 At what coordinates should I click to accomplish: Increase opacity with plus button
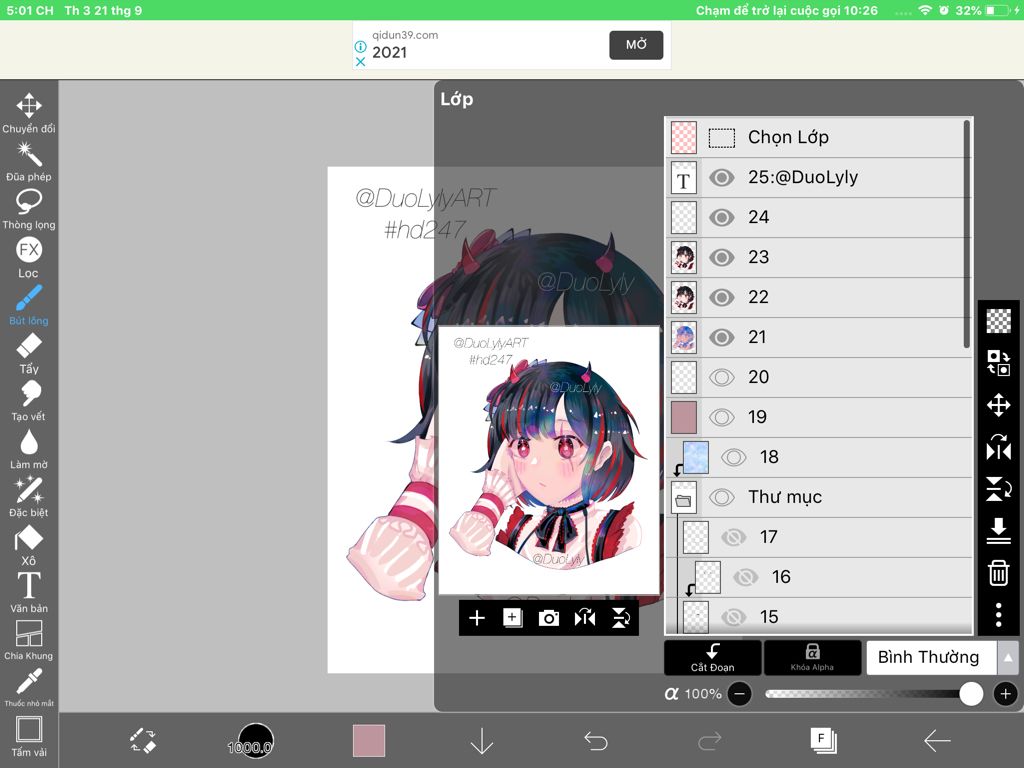(x=1005, y=694)
